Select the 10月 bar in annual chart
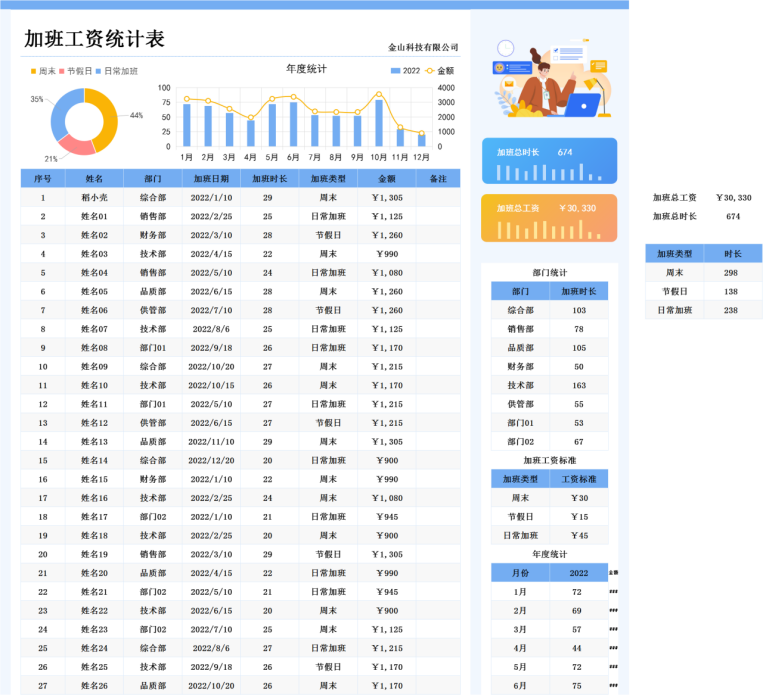The height and width of the screenshot is (696, 763). (379, 123)
